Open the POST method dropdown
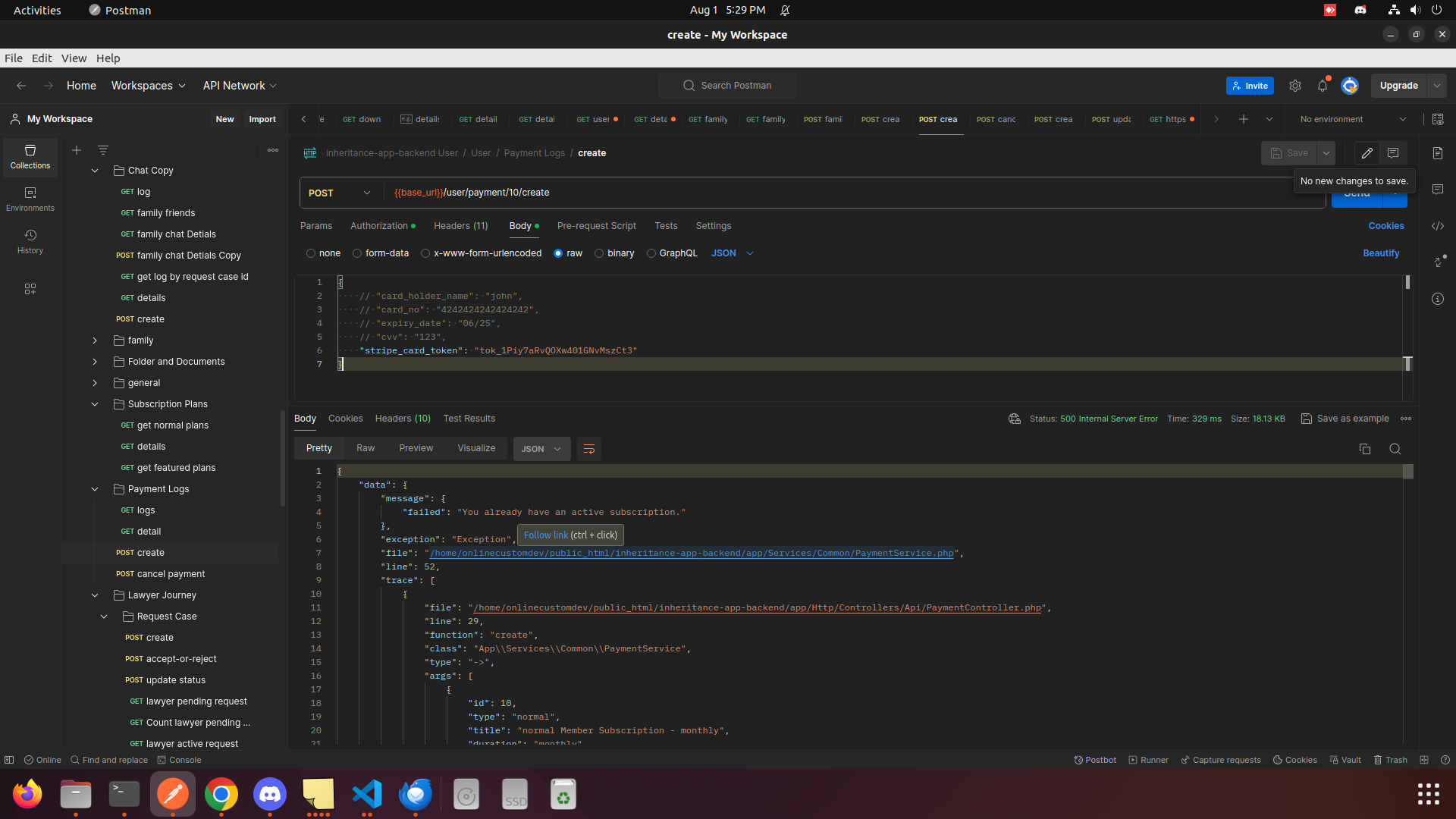The height and width of the screenshot is (819, 1456). point(340,193)
